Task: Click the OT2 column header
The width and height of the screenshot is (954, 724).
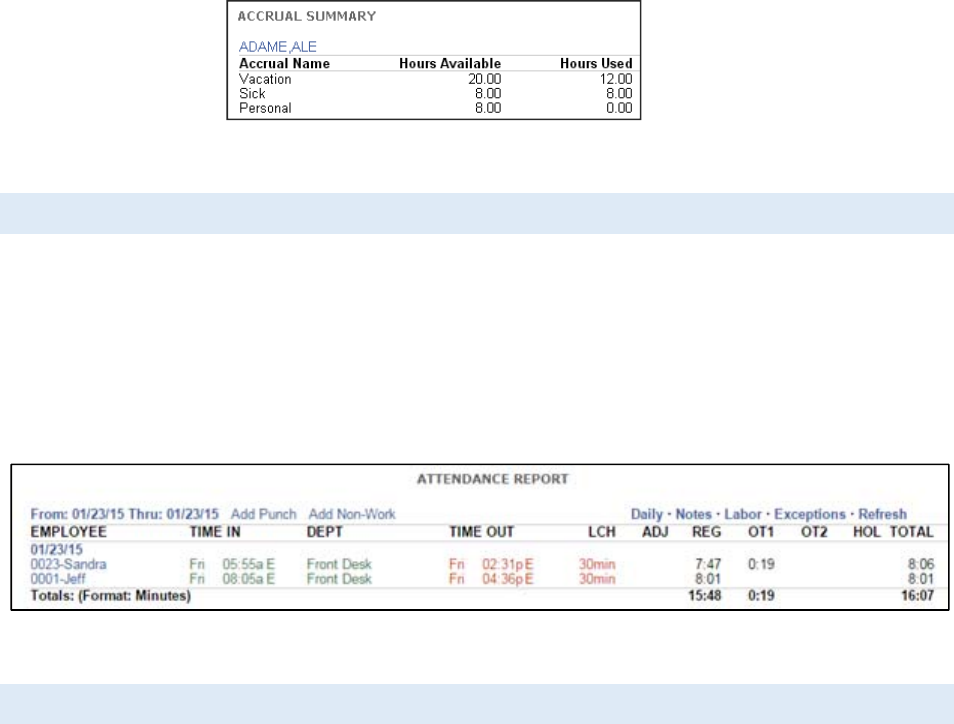Action: coord(814,532)
